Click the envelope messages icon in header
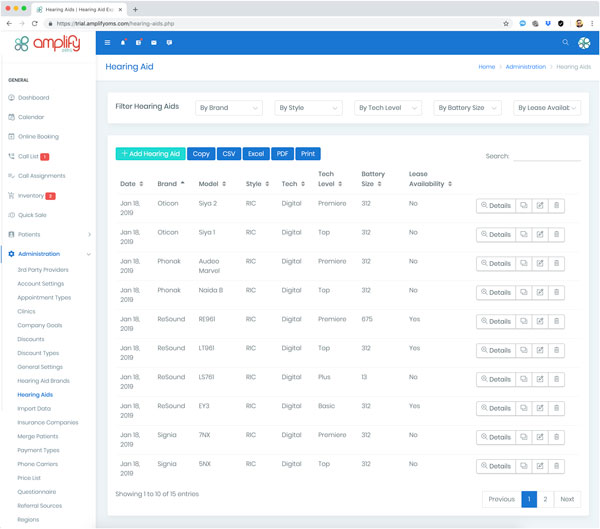Viewport: 600px width, 529px height. [153, 43]
